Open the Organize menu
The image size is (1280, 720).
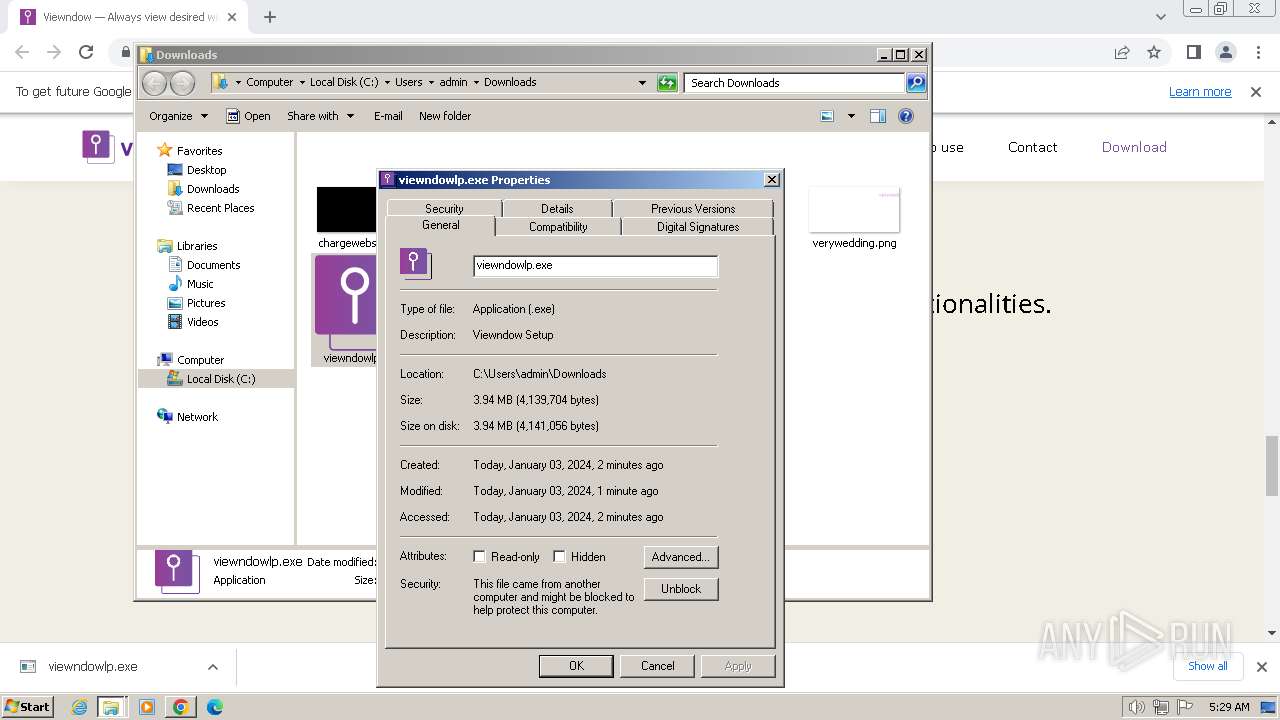pos(178,116)
